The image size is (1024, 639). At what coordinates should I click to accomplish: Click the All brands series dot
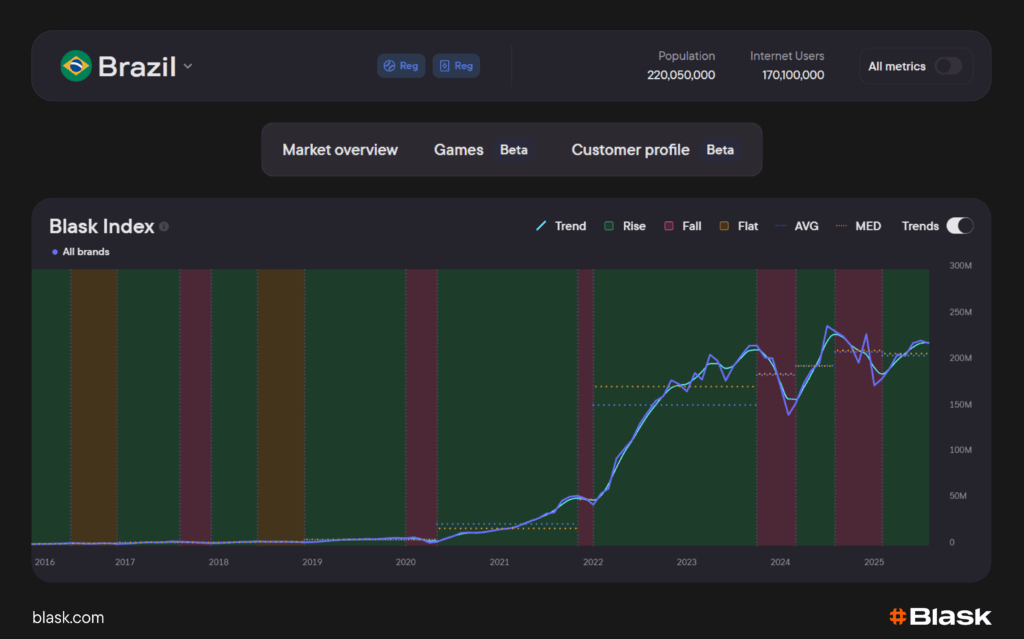55,252
